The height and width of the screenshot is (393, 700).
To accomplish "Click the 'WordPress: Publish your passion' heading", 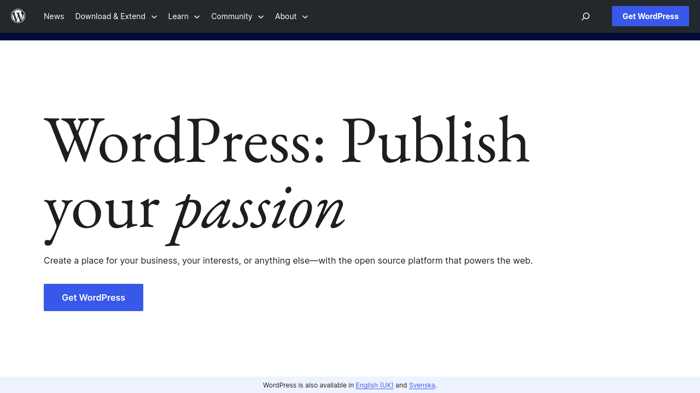I will tap(286, 179).
